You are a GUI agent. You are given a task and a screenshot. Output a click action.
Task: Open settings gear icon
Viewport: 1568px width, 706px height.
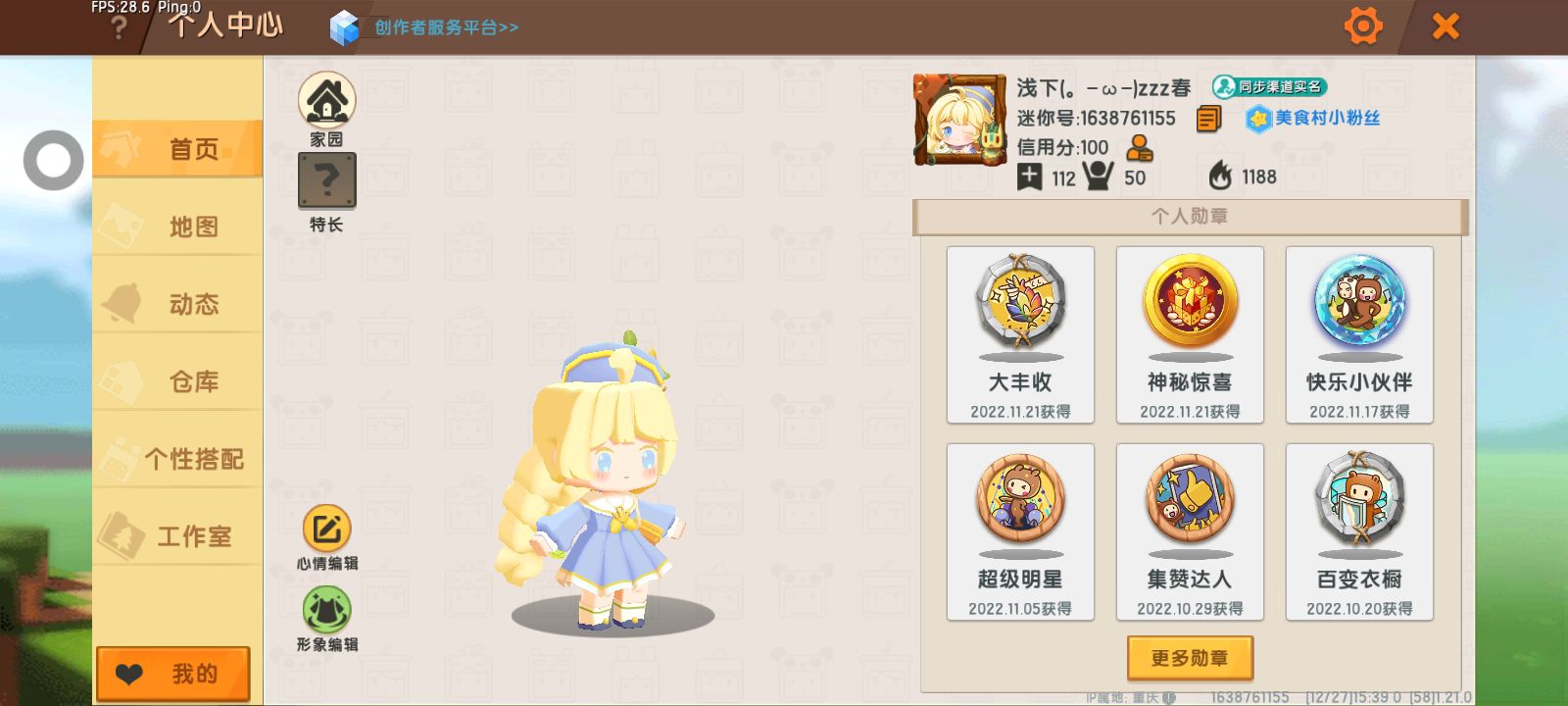[1362, 25]
